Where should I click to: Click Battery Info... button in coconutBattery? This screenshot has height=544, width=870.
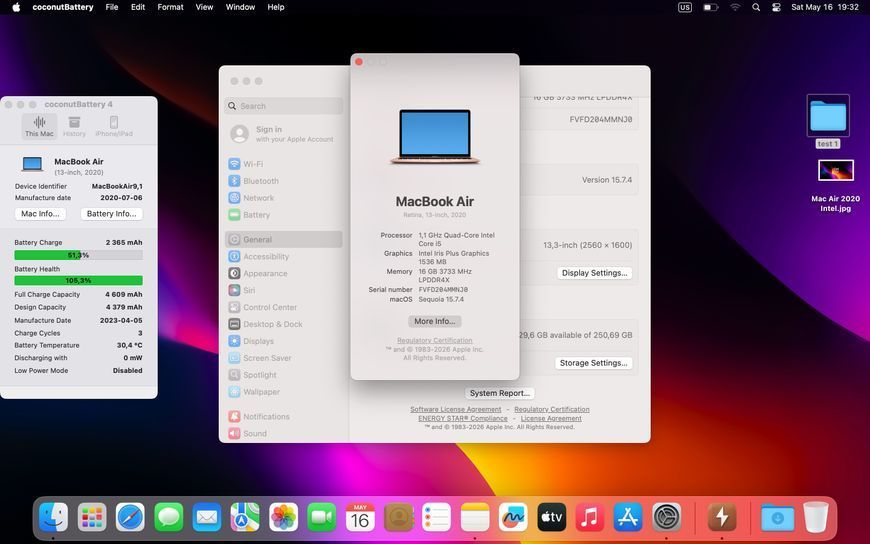[112, 214]
